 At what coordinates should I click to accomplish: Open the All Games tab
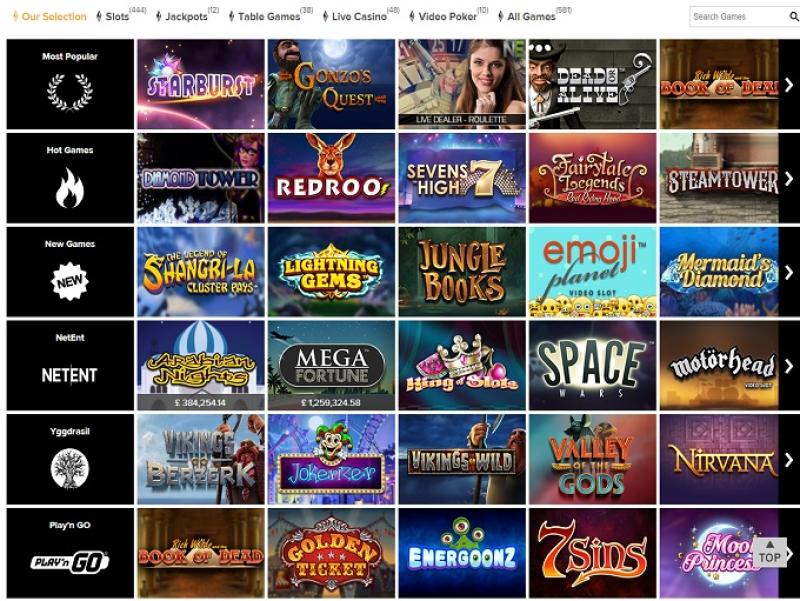pyautogui.click(x=531, y=16)
